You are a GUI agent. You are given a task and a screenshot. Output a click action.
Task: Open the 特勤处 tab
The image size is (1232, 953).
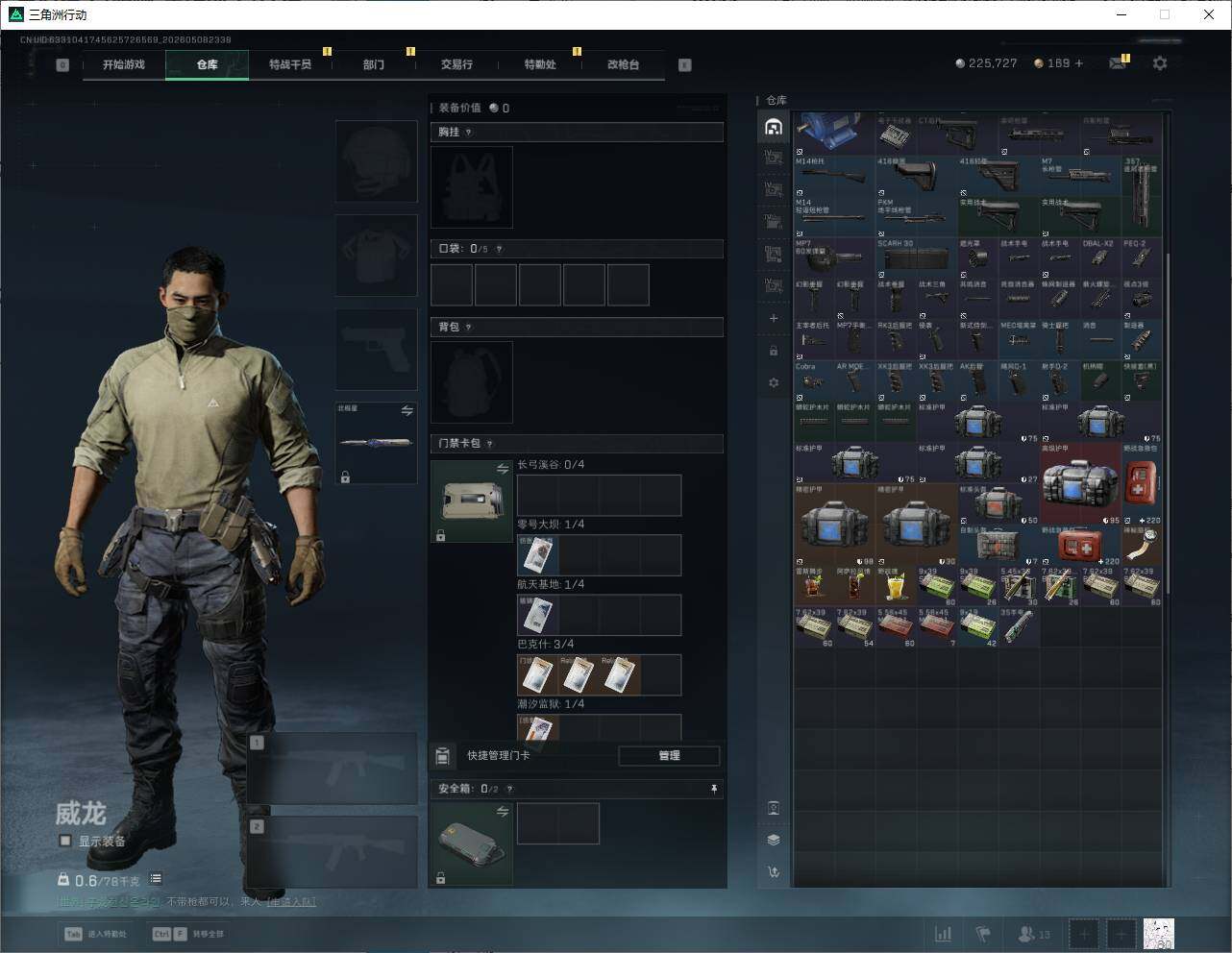coord(540,64)
